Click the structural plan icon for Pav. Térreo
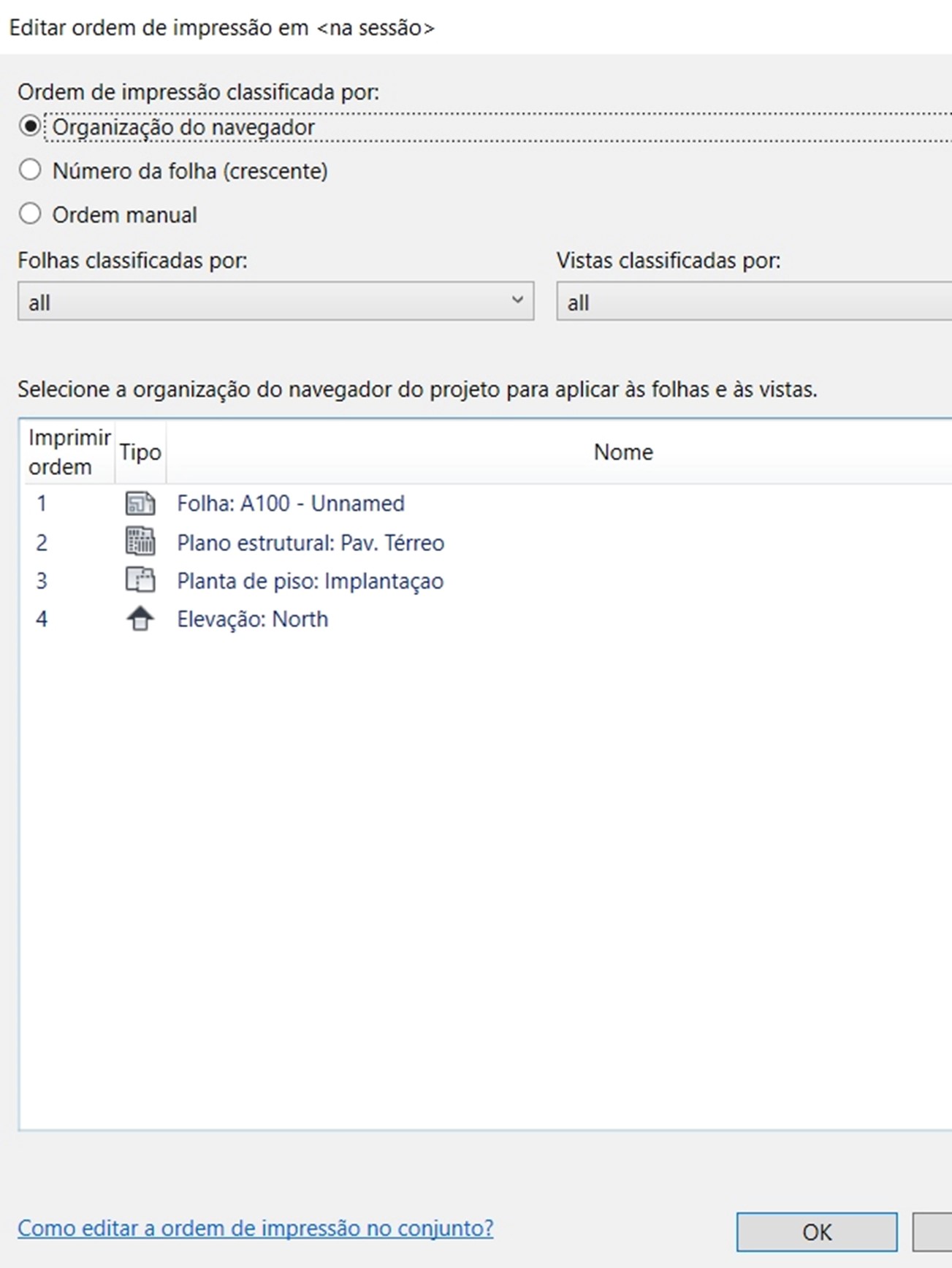 coord(140,542)
